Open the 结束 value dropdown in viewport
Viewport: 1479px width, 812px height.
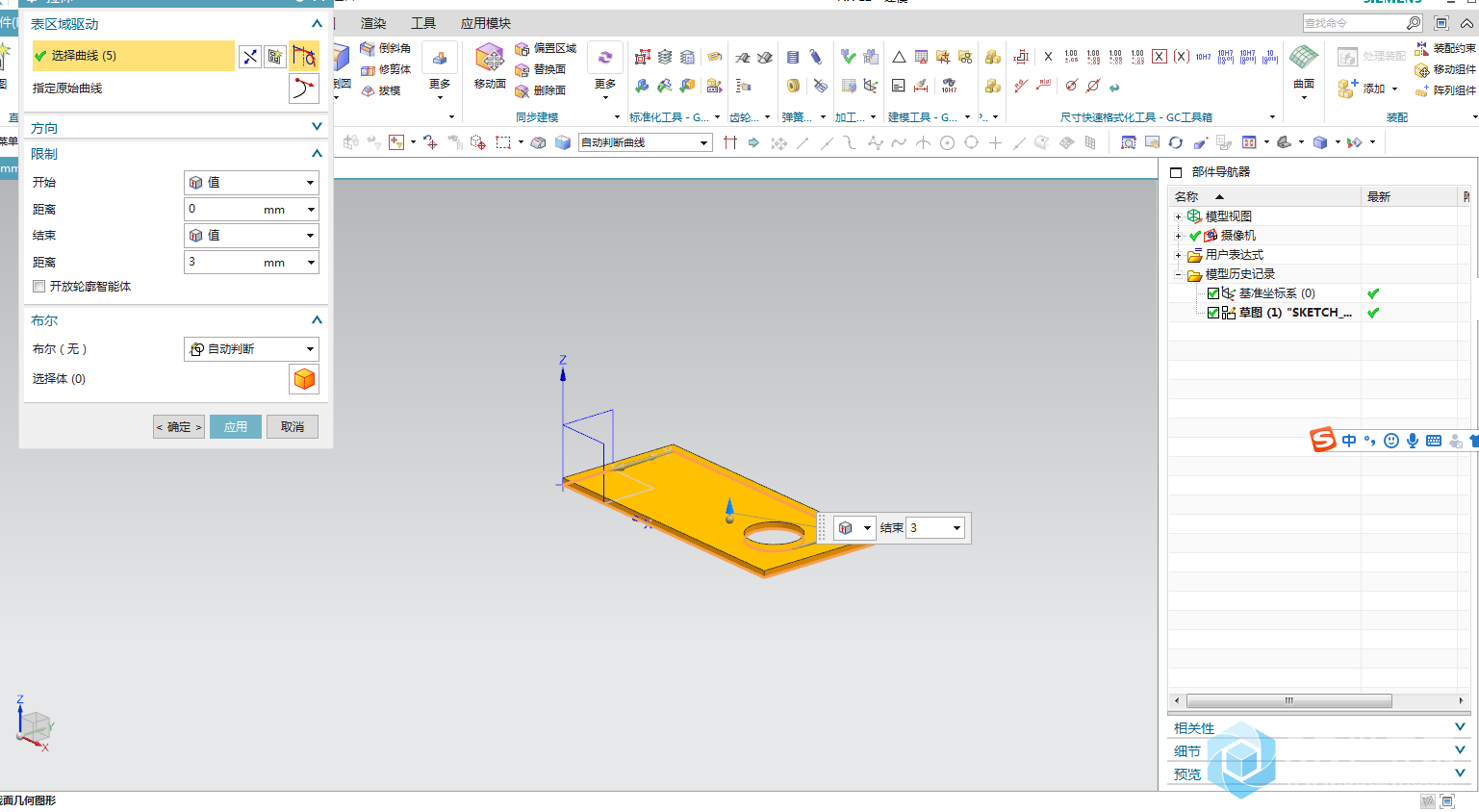pyautogui.click(x=956, y=528)
